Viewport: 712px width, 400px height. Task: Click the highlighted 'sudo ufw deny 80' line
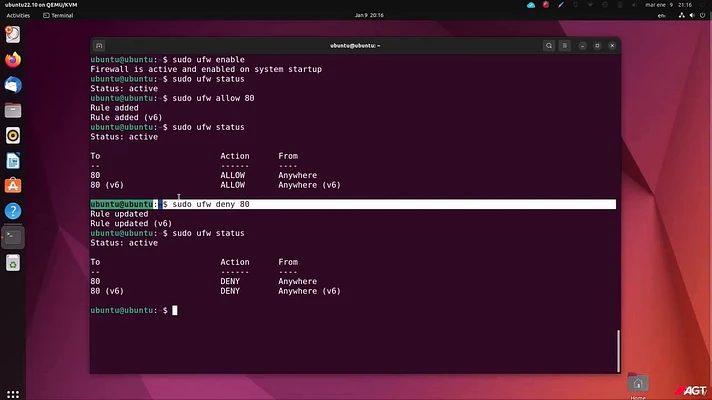point(353,204)
